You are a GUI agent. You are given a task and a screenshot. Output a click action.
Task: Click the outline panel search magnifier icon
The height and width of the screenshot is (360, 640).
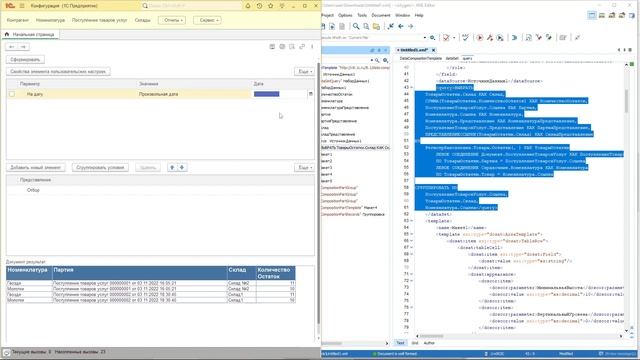pos(377,60)
